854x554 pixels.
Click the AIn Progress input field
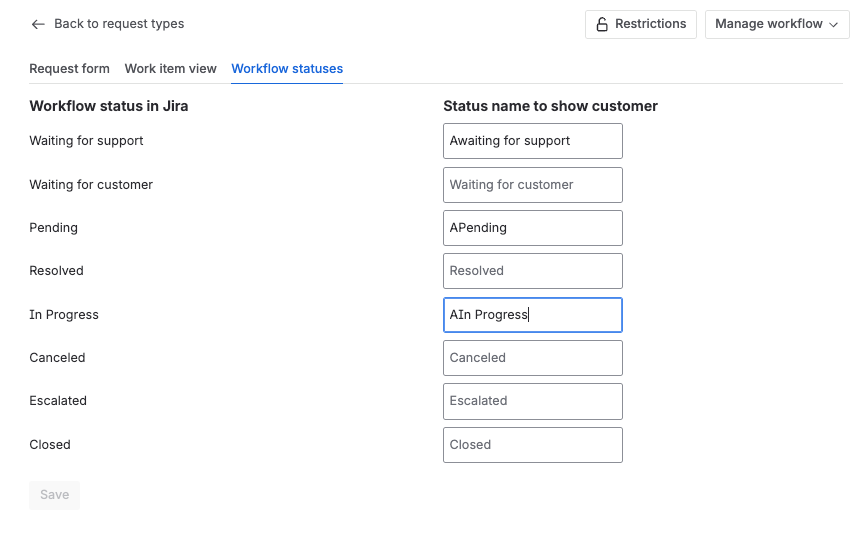tap(533, 315)
